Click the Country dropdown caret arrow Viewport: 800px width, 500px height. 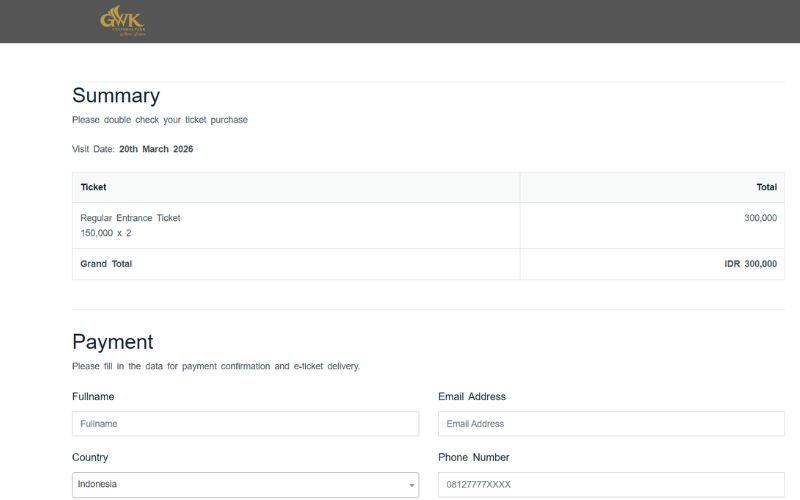[x=411, y=485]
